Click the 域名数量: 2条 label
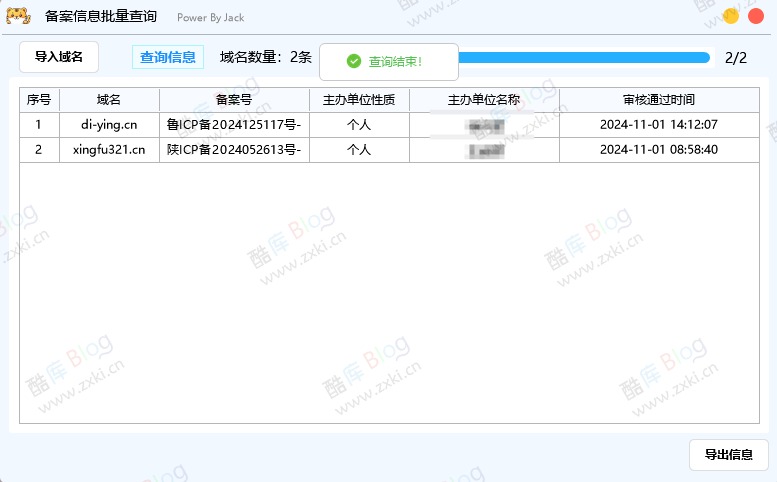This screenshot has height=482, width=777. pyautogui.click(x=266, y=57)
